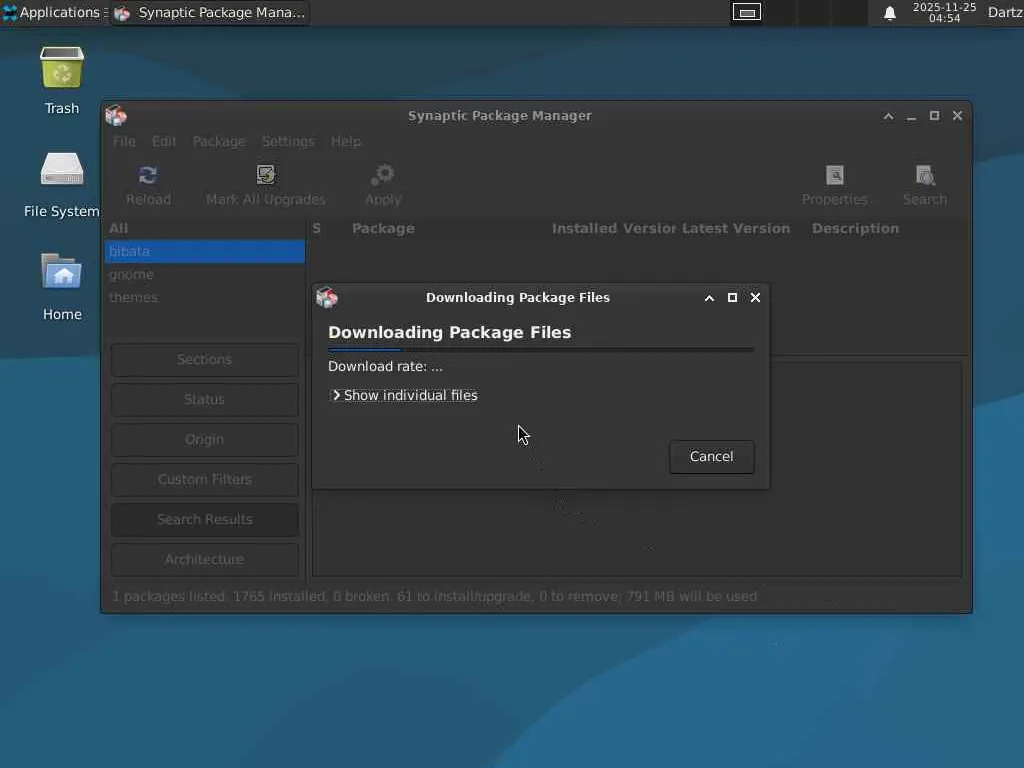Open the Settings menu

click(288, 141)
